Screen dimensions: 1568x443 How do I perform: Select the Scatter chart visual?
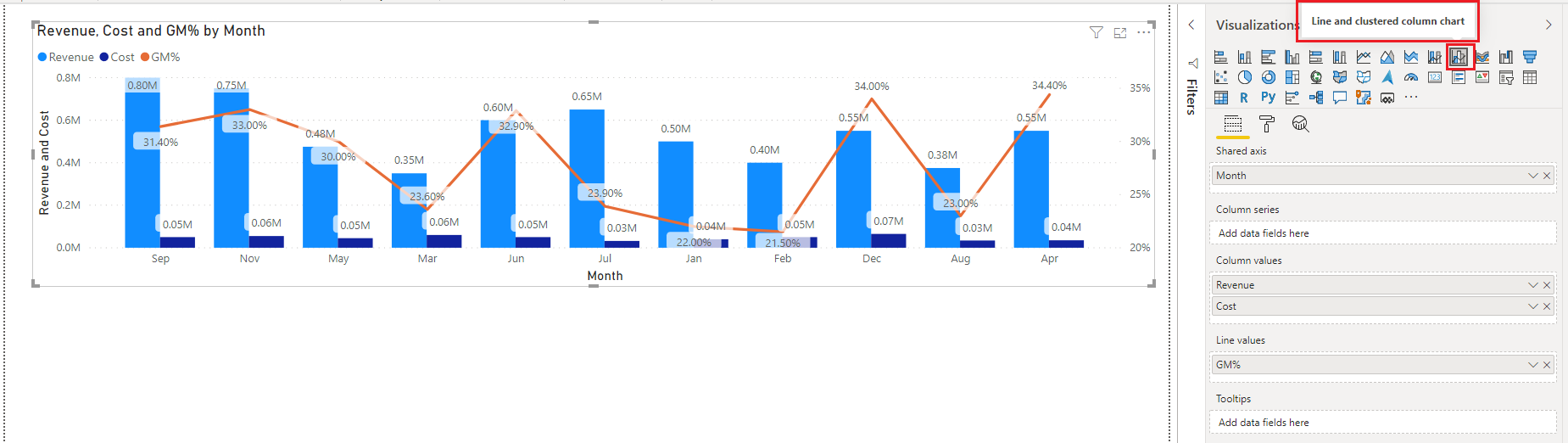tap(1220, 77)
